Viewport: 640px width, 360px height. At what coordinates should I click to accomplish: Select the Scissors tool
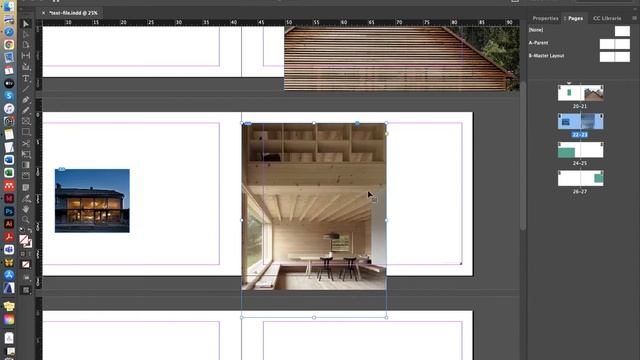click(x=26, y=143)
